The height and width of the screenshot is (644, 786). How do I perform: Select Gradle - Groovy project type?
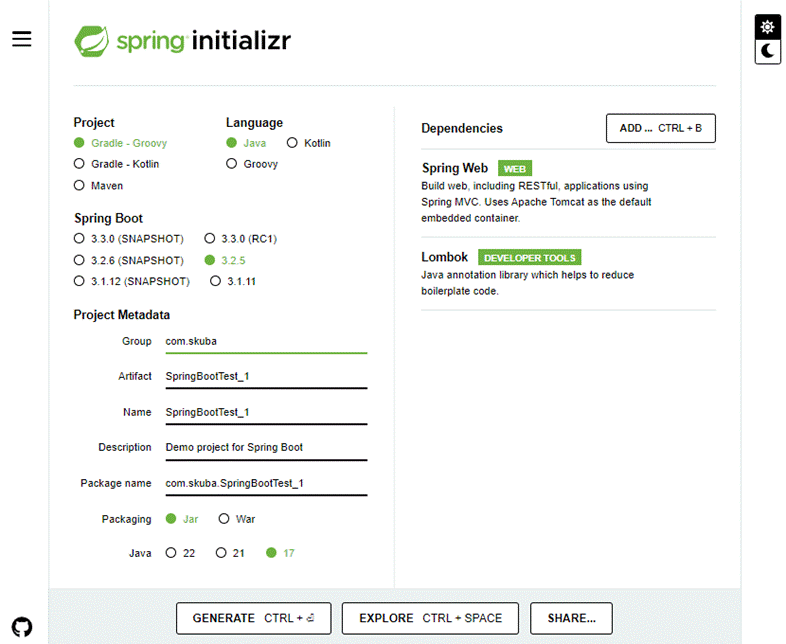click(x=120, y=143)
